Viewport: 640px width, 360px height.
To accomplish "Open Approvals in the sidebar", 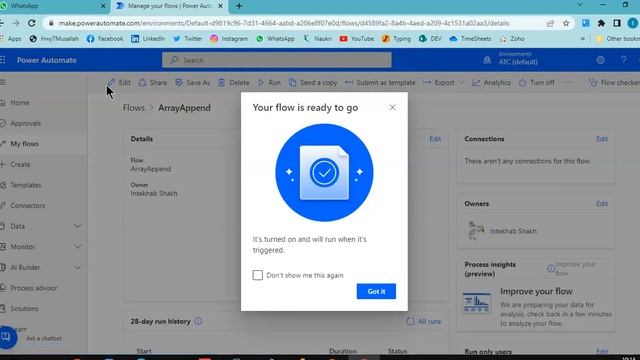I will pyautogui.click(x=25, y=123).
